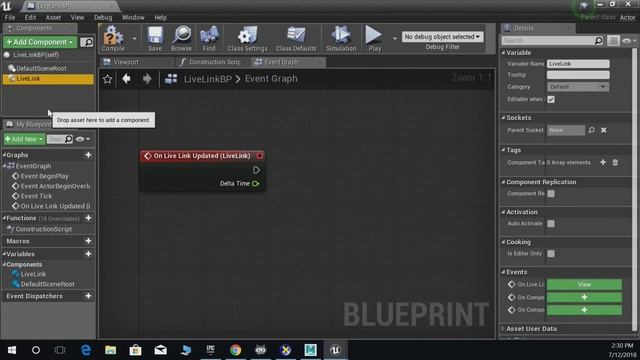Select Event BeginPlay in graphs list
This screenshot has height=360, width=640.
point(44,176)
